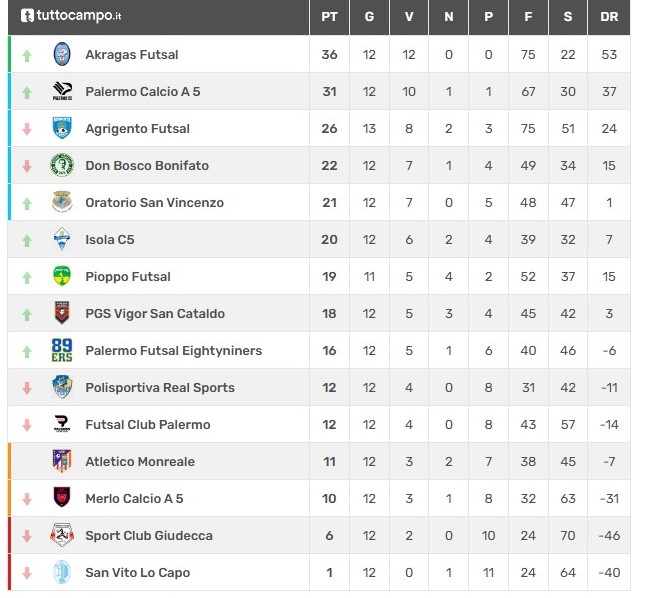Click the red down arrow beside Agrigento Futsal
The image size is (647, 598).
pyautogui.click(x=27, y=129)
